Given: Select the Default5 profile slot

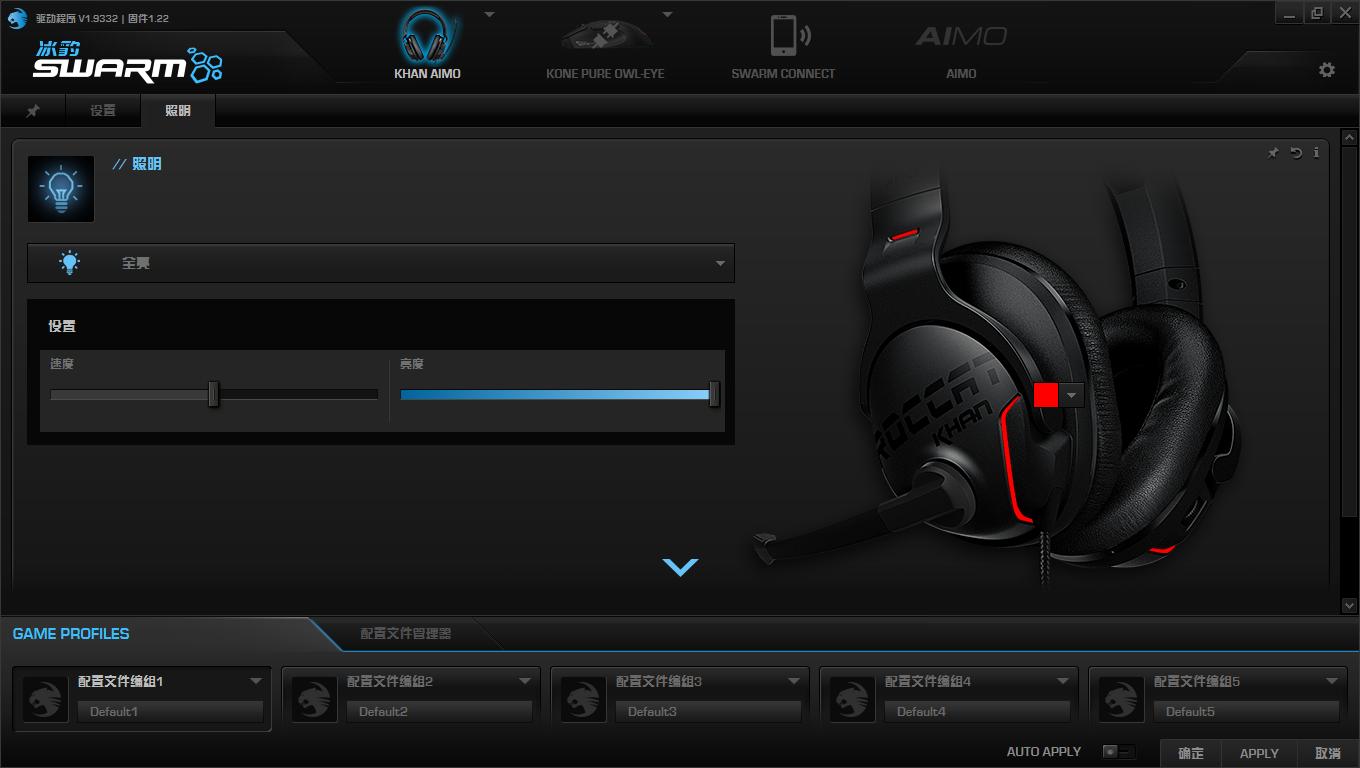Looking at the screenshot, I should click(1246, 712).
